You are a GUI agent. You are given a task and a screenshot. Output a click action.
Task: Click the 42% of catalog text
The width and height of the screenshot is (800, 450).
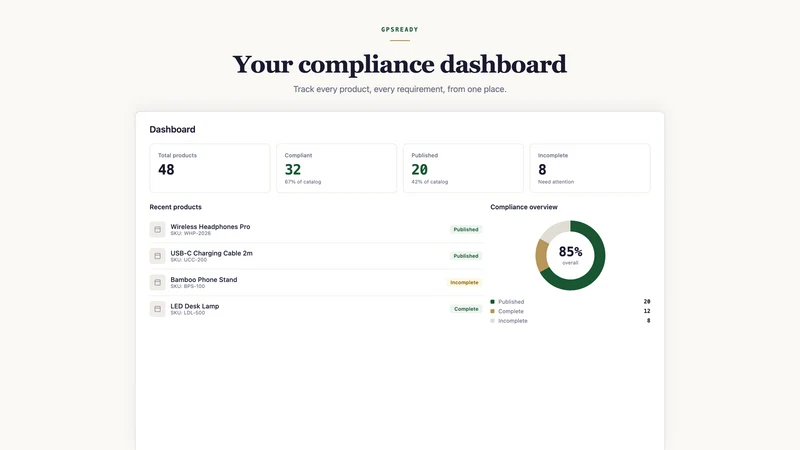click(430, 182)
